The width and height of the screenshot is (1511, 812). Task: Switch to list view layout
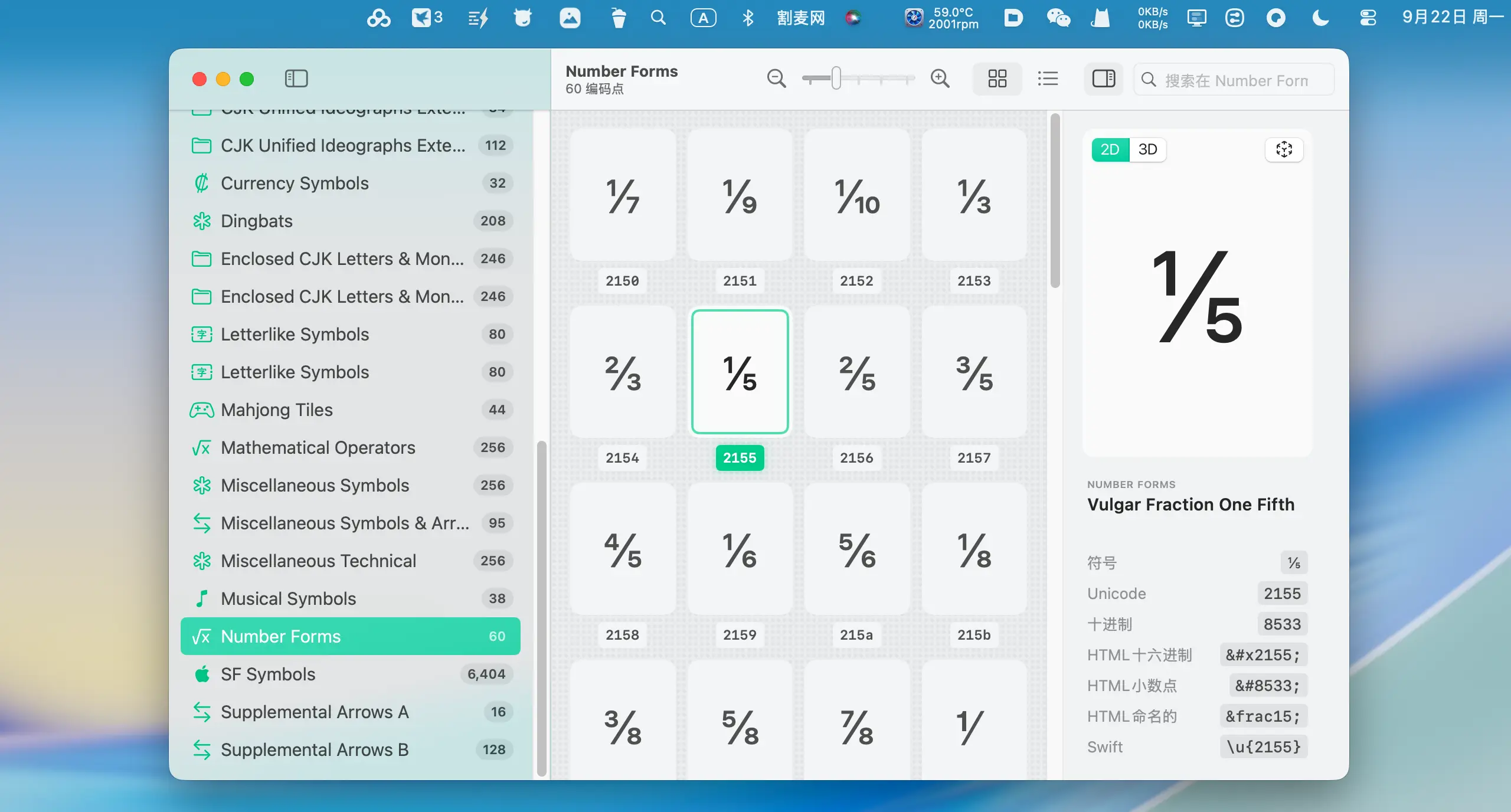click(x=1048, y=78)
